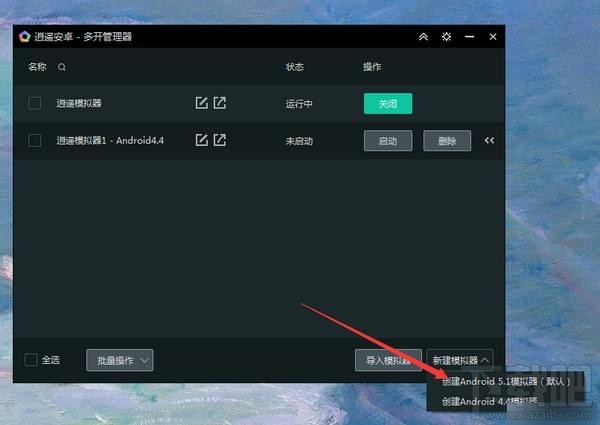Collapse the 新建模拟器 dropdown button
Image resolution: width=600 pixels, height=425 pixels.
[x=460, y=360]
